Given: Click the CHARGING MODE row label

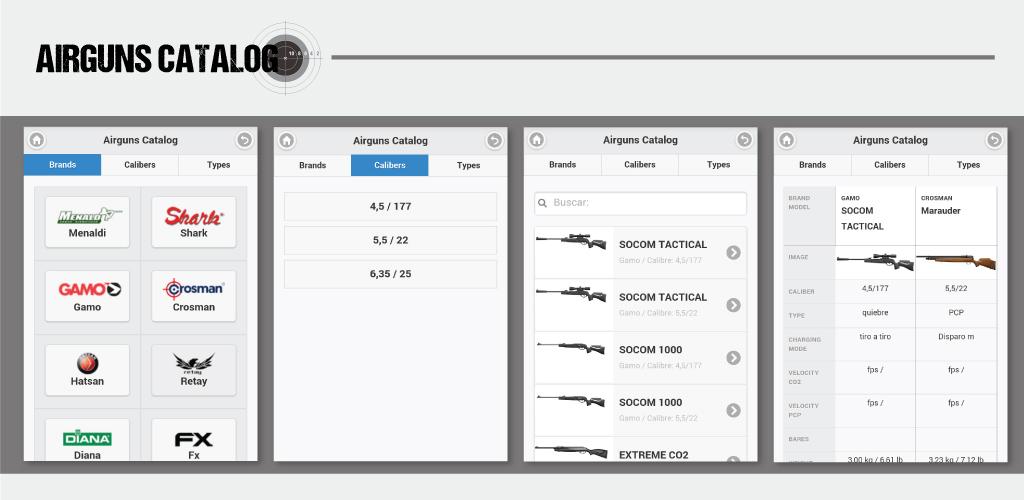Looking at the screenshot, I should coord(805,344).
